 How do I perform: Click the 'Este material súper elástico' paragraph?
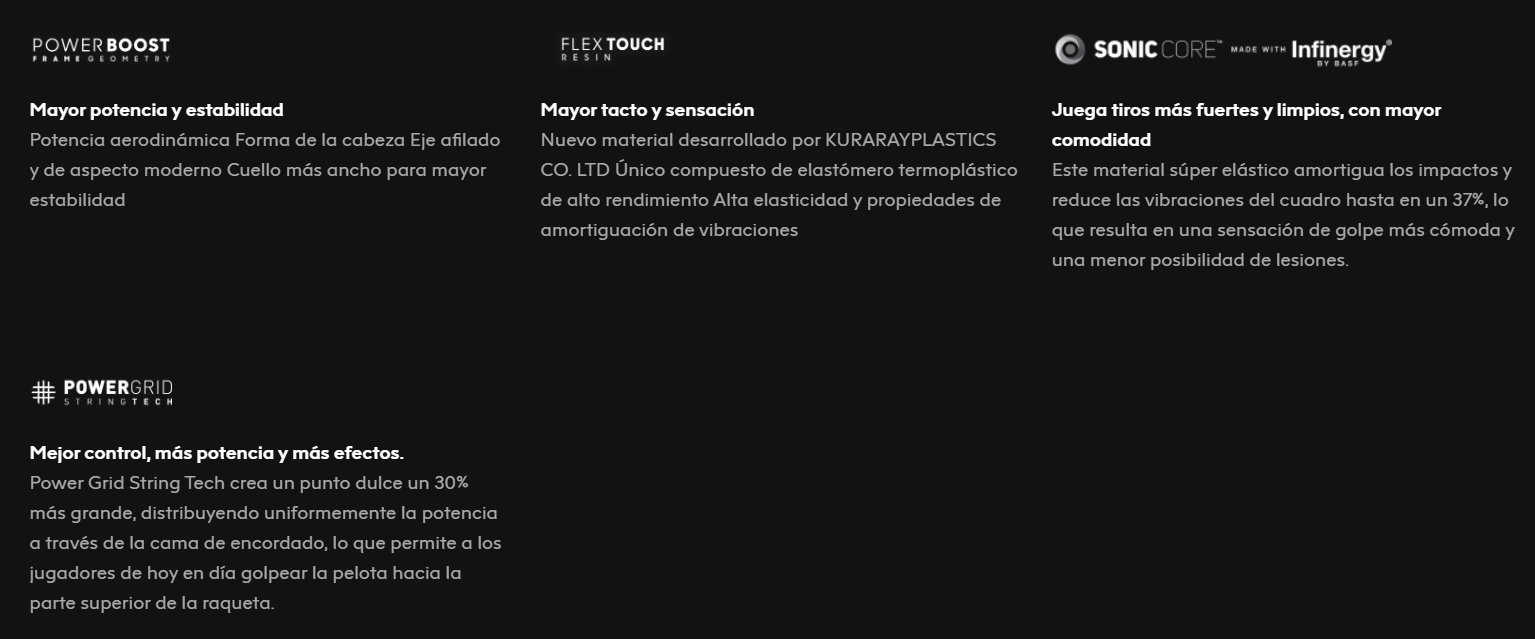(1283, 215)
